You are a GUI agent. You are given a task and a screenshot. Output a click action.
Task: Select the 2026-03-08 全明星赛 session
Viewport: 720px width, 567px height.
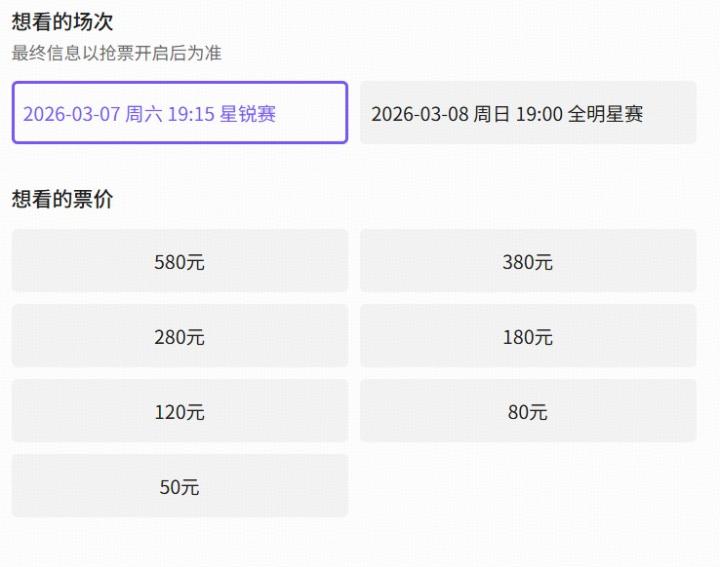click(x=528, y=113)
